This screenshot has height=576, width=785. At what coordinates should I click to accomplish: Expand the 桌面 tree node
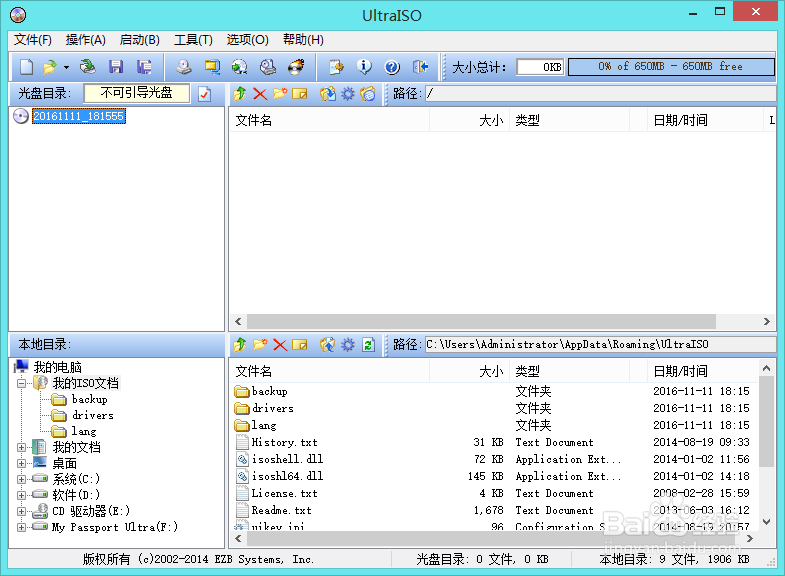(22, 463)
